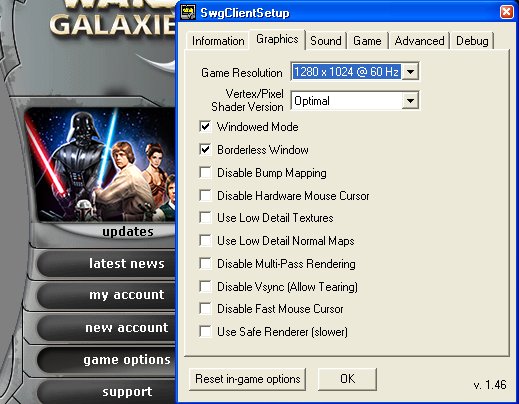
Task: Open the Advanced tab
Action: pos(419,41)
